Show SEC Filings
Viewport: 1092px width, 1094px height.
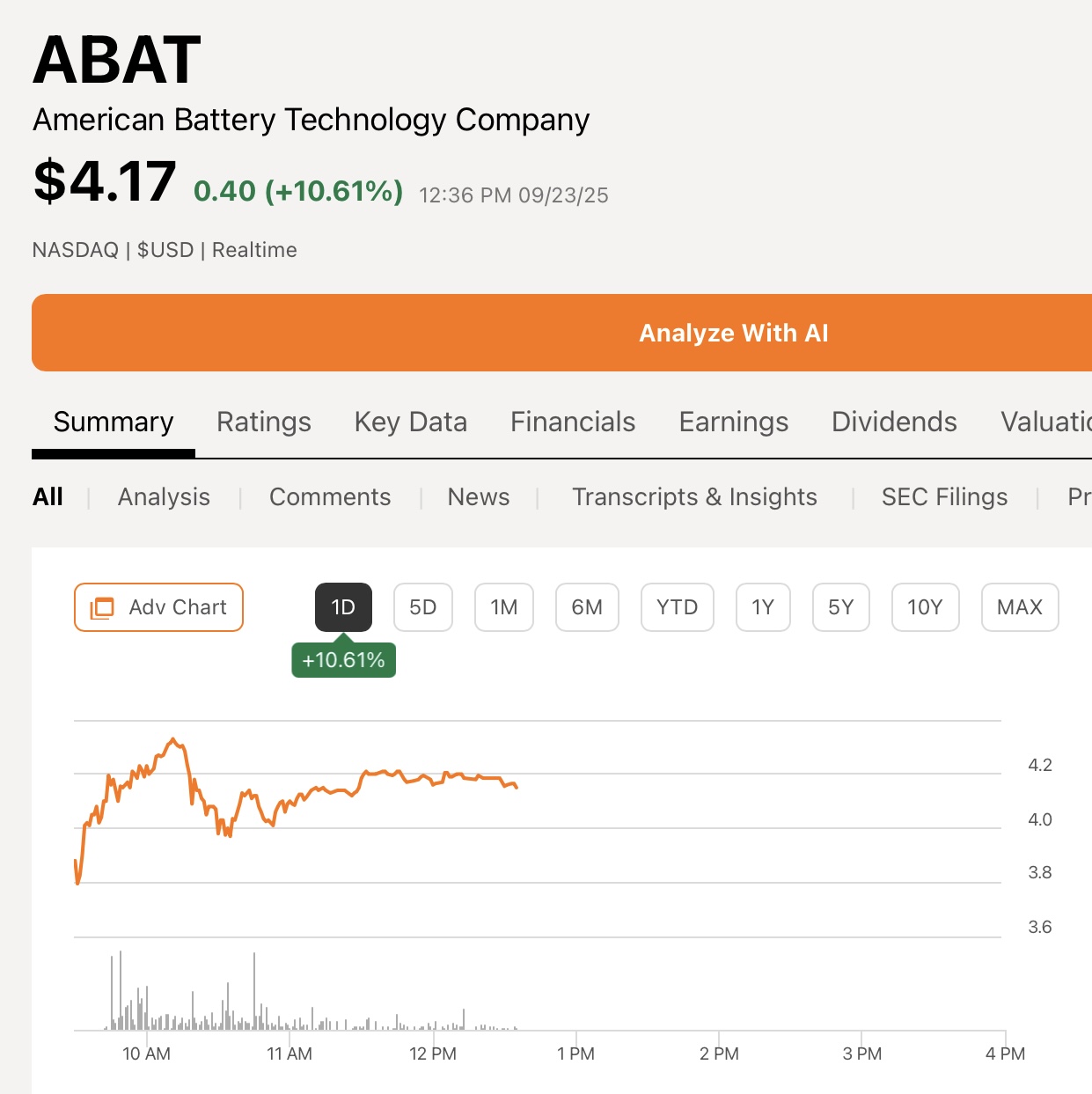pos(944,497)
